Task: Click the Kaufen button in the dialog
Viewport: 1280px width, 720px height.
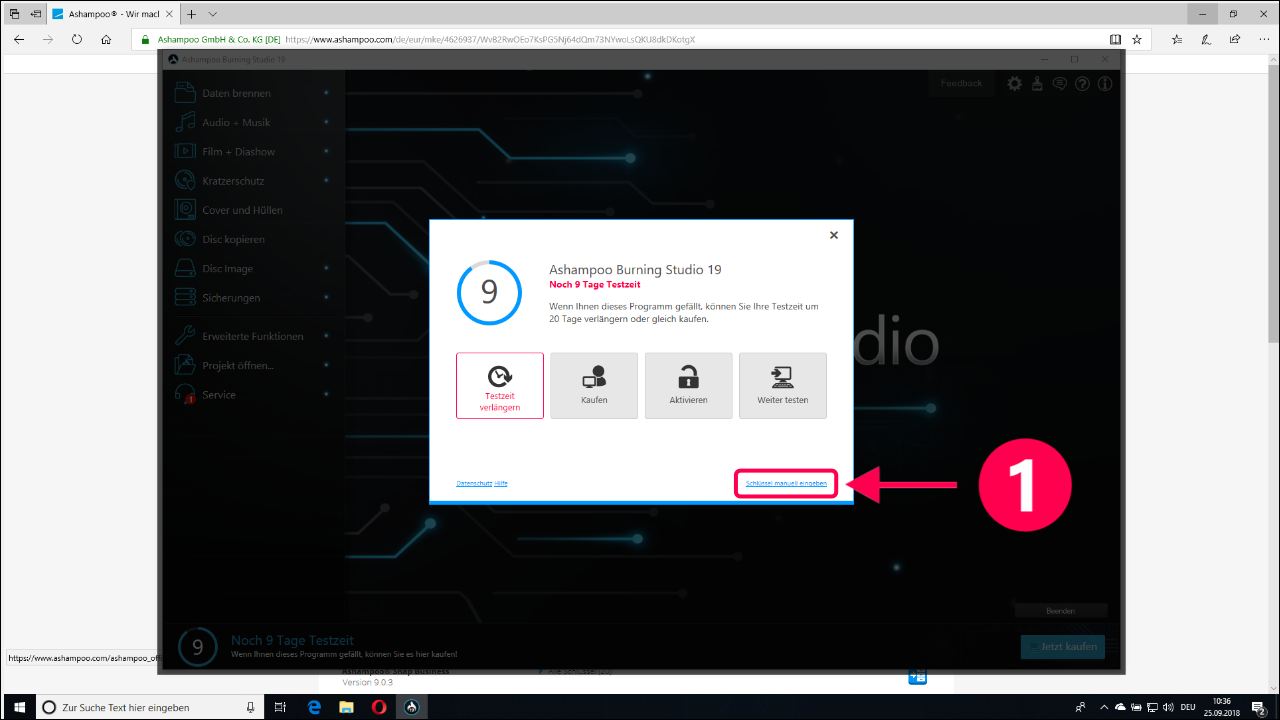Action: click(x=594, y=385)
